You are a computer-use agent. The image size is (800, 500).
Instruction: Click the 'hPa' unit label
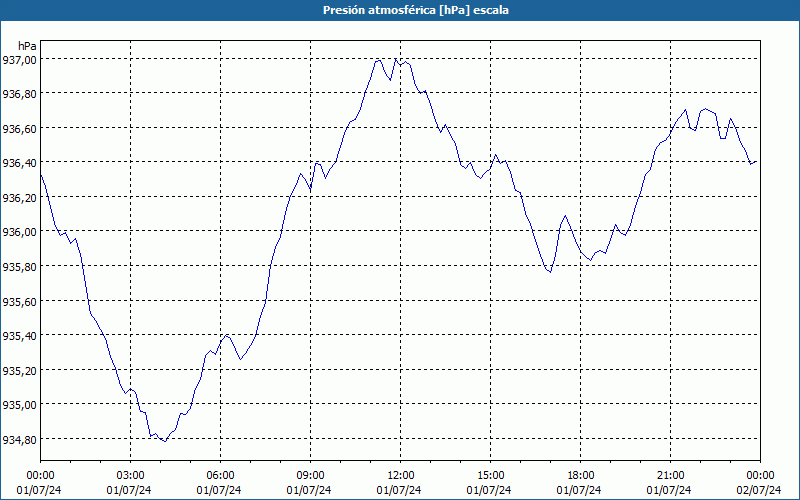pyautogui.click(x=27, y=45)
